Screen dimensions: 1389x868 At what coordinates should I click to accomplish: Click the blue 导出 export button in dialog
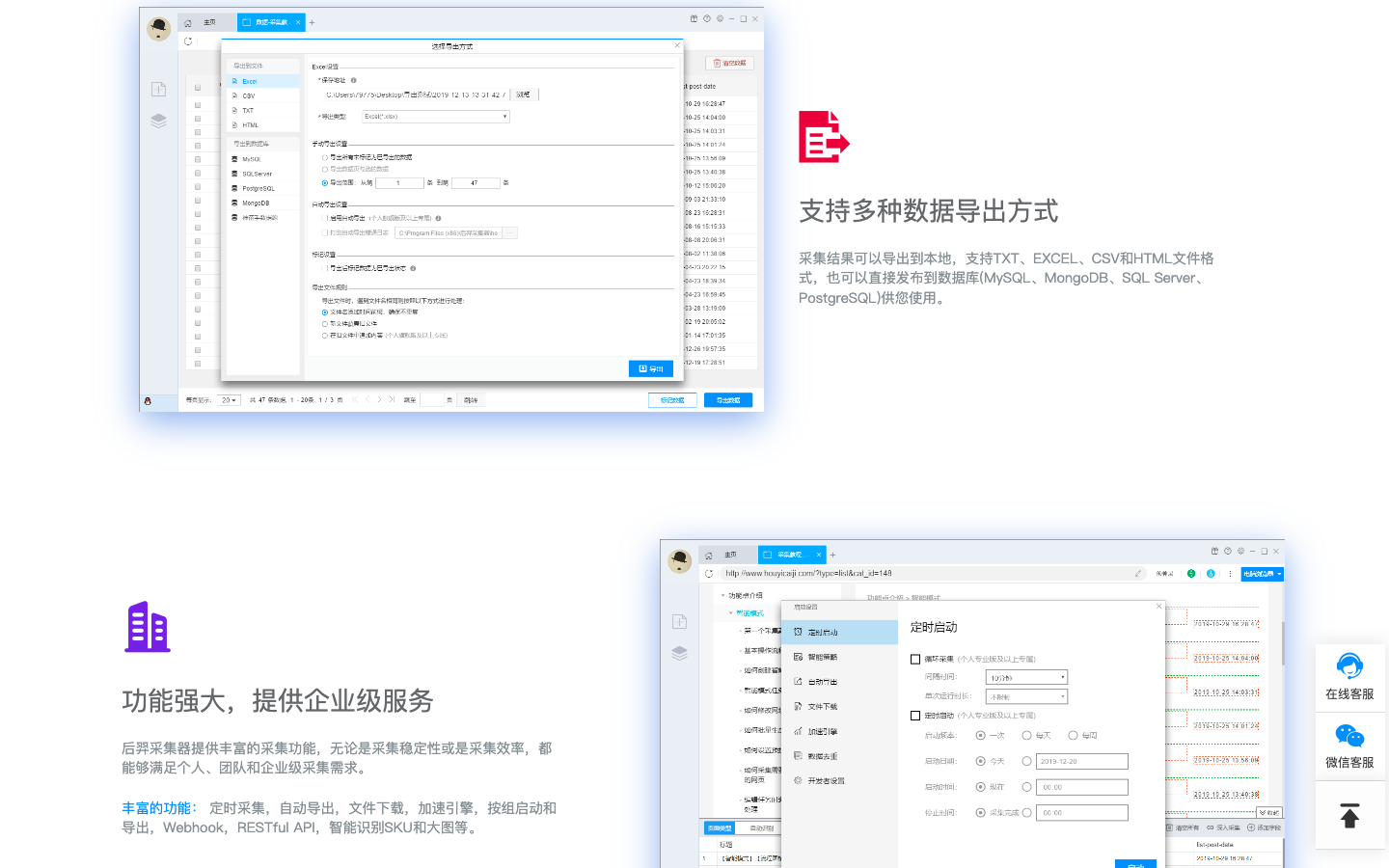[x=650, y=368]
